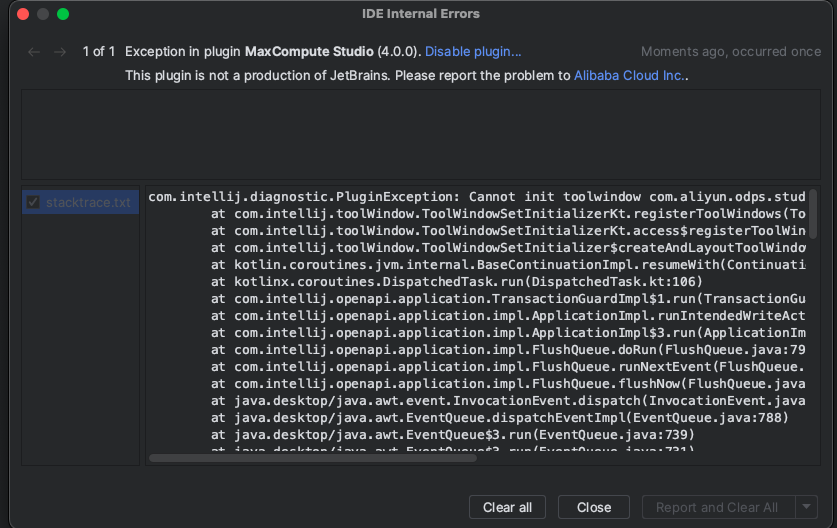Click the FlushQueue.doRun stacktrace line
This screenshot has width=837, height=528.
[x=508, y=350]
